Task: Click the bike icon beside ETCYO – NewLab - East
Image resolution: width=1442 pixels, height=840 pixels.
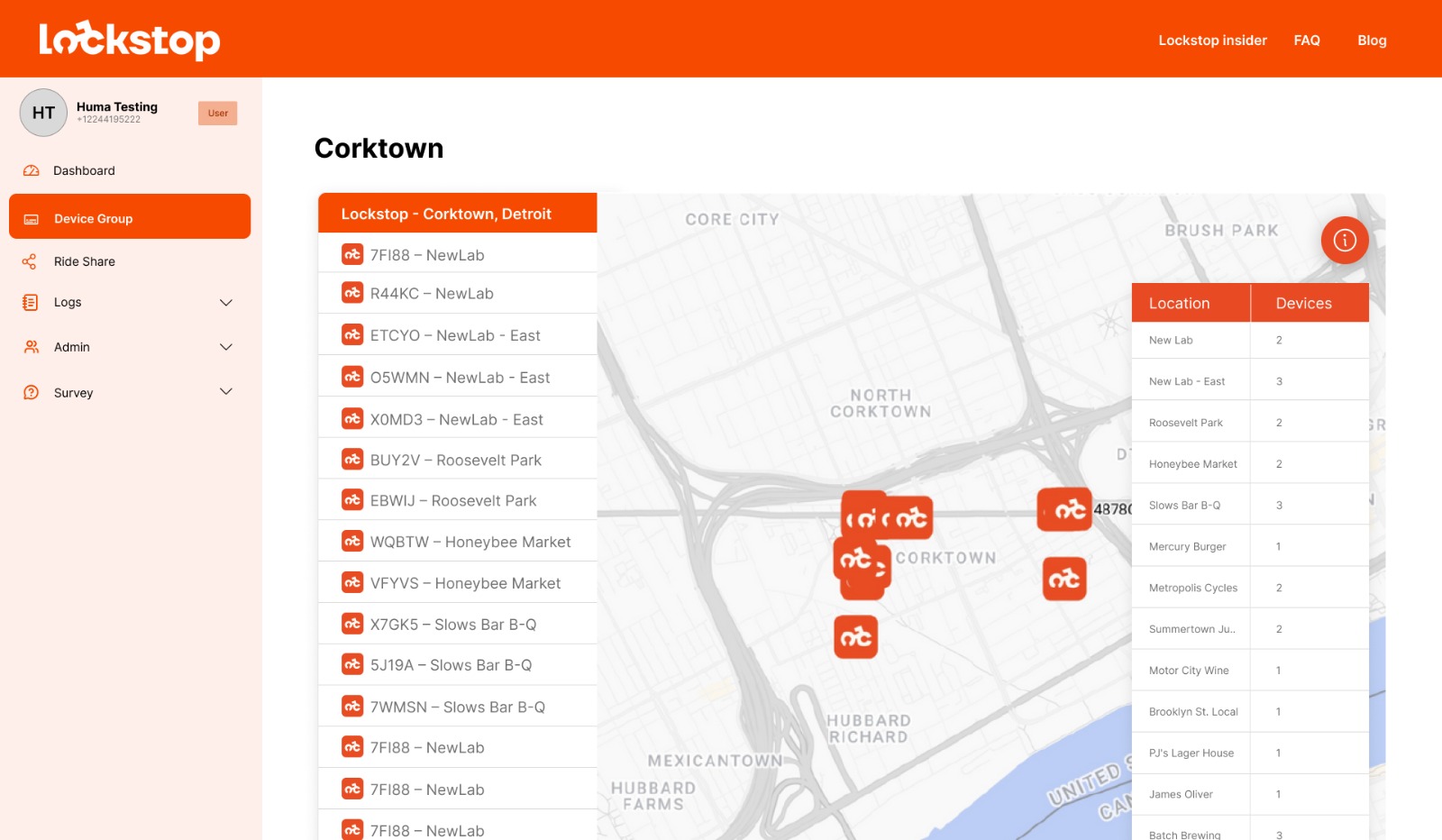Action: [x=352, y=334]
